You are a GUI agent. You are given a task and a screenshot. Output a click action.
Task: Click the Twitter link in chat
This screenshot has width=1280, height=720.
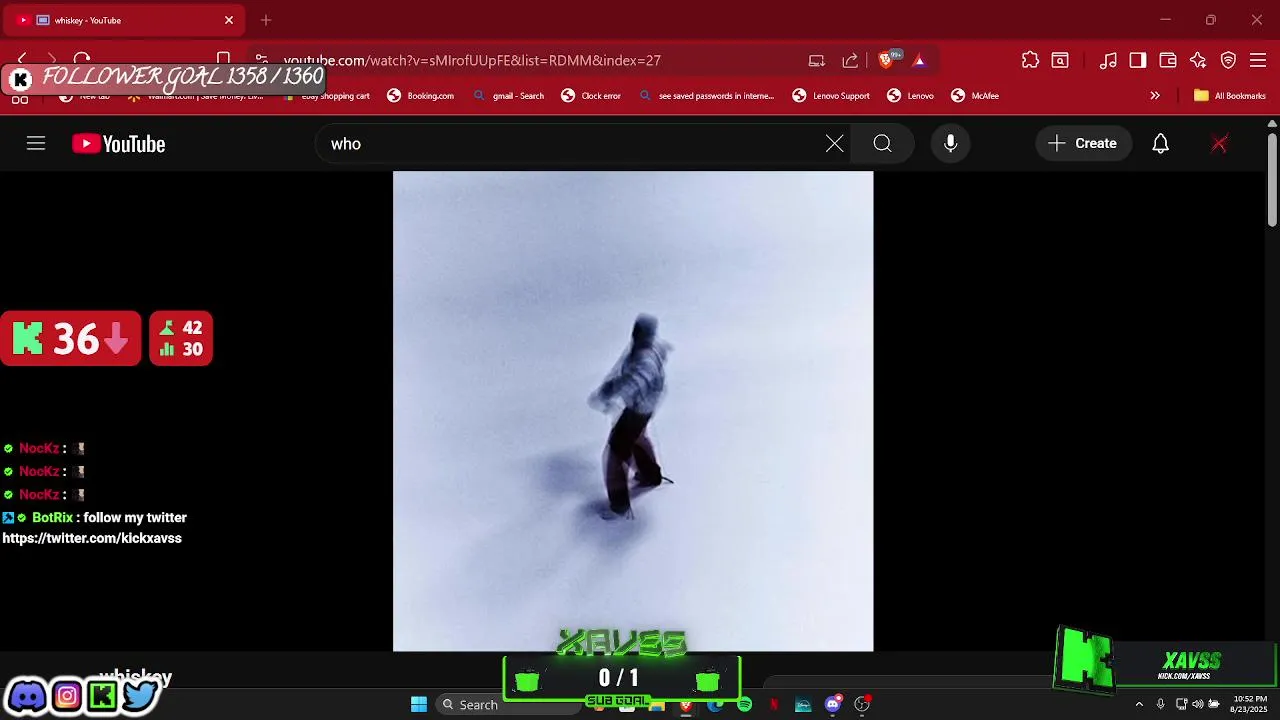point(92,538)
